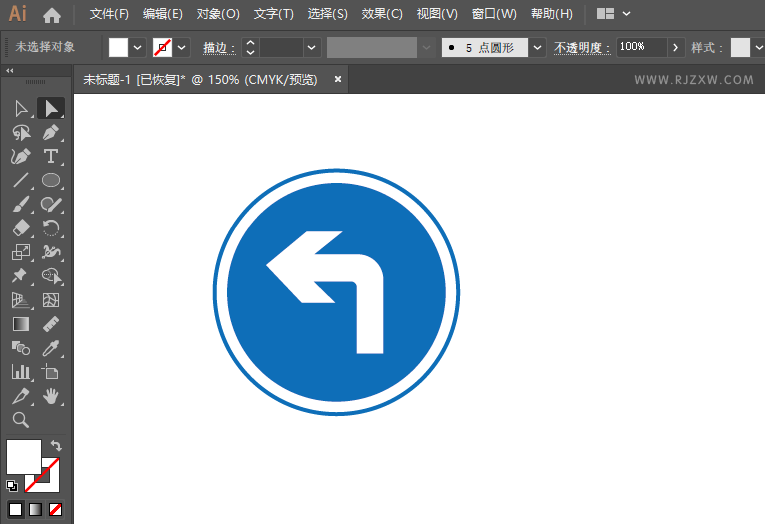Expand the fill color dropdown
Screen dimensions: 765x524
(x=138, y=48)
